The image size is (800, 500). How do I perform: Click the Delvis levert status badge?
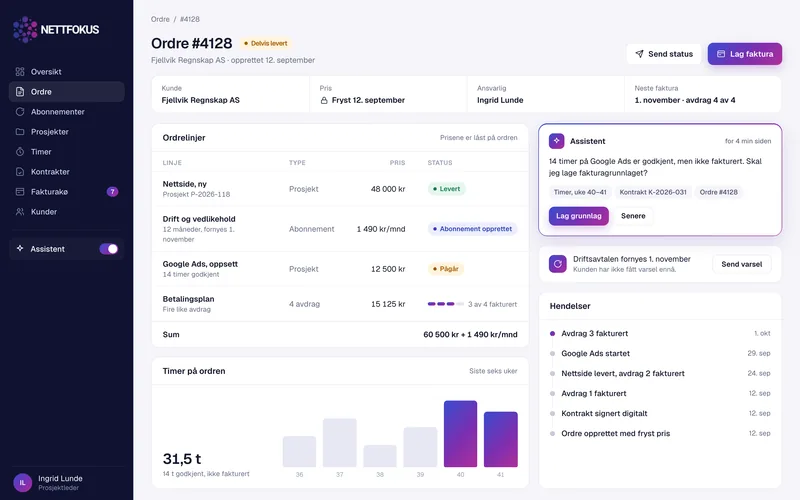click(x=265, y=43)
